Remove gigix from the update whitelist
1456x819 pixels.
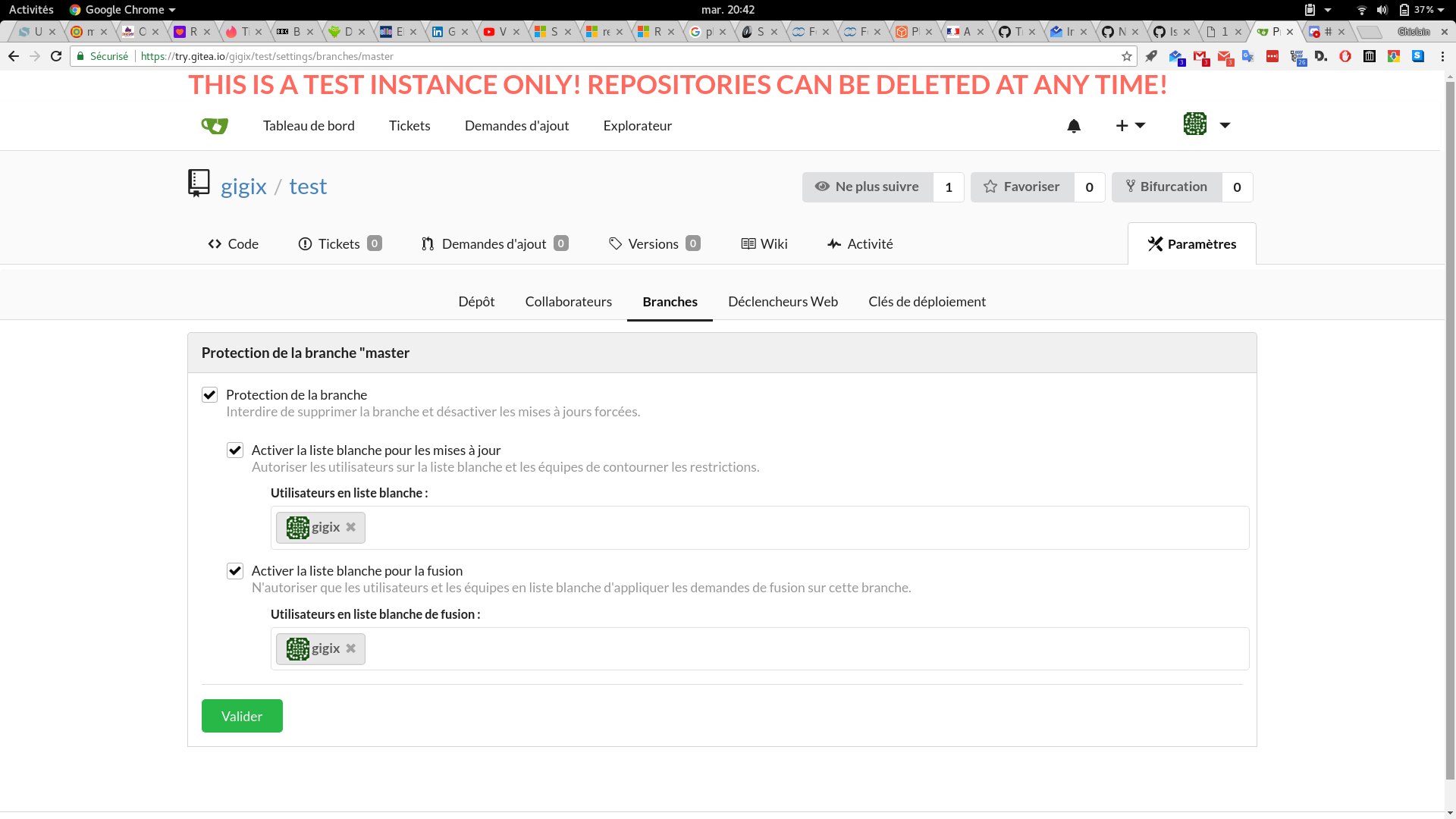(350, 527)
